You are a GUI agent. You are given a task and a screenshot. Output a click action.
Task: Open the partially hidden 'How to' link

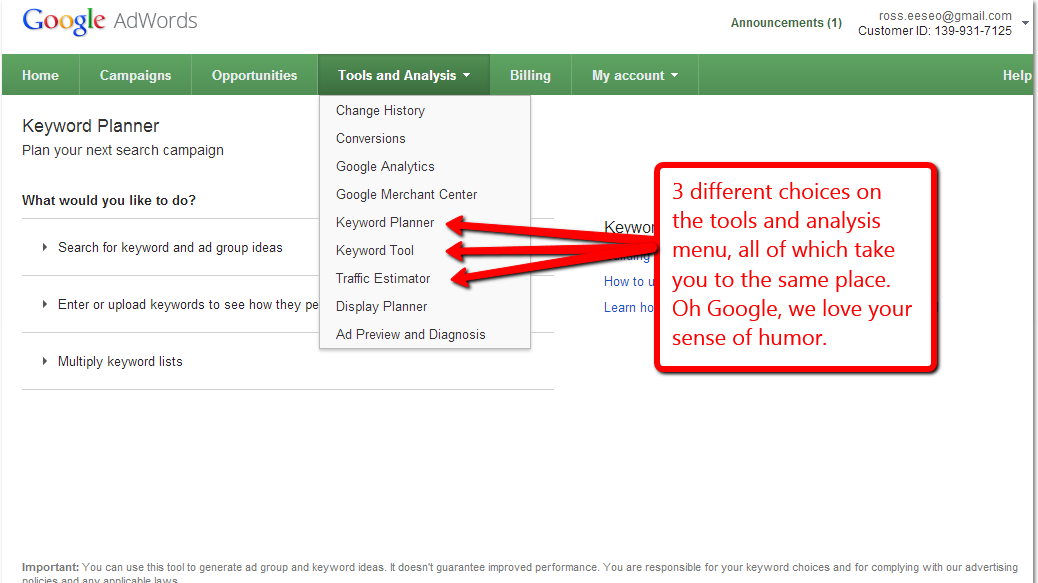click(629, 281)
